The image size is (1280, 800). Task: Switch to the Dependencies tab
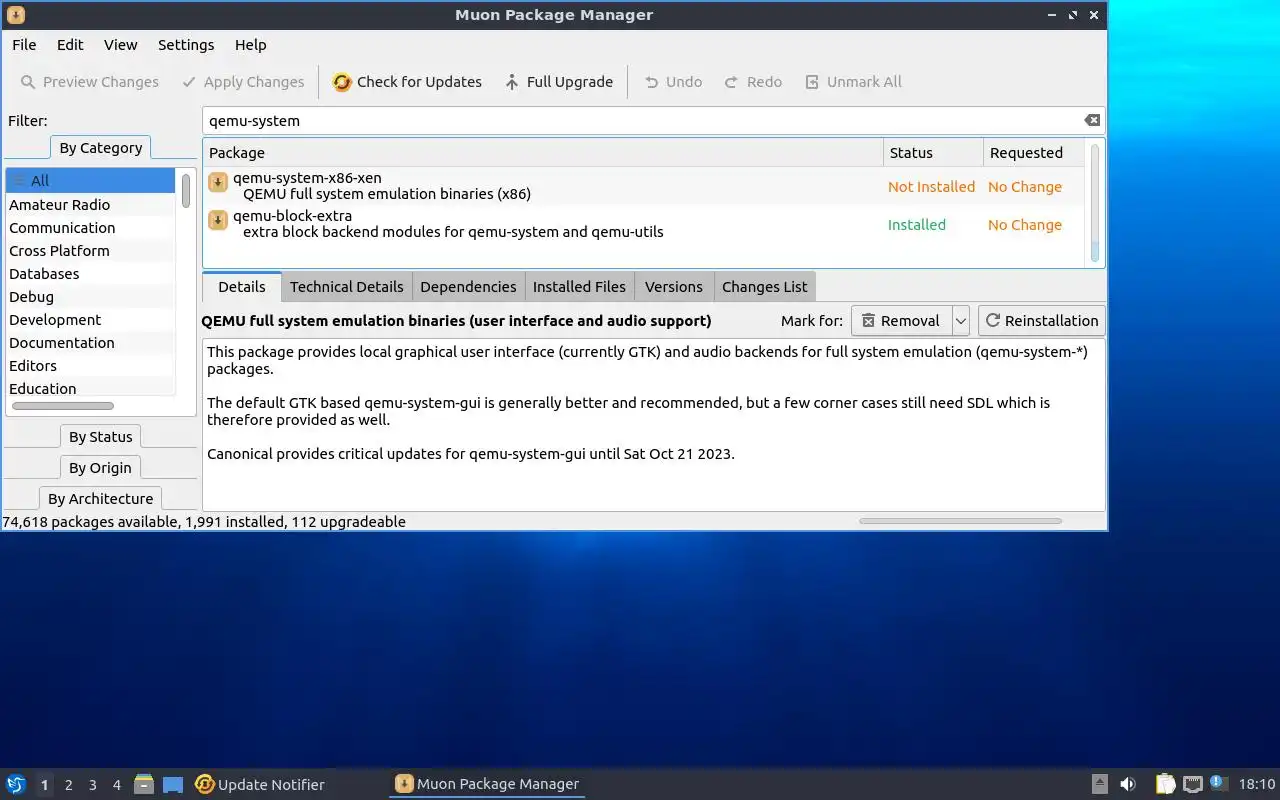tap(468, 286)
